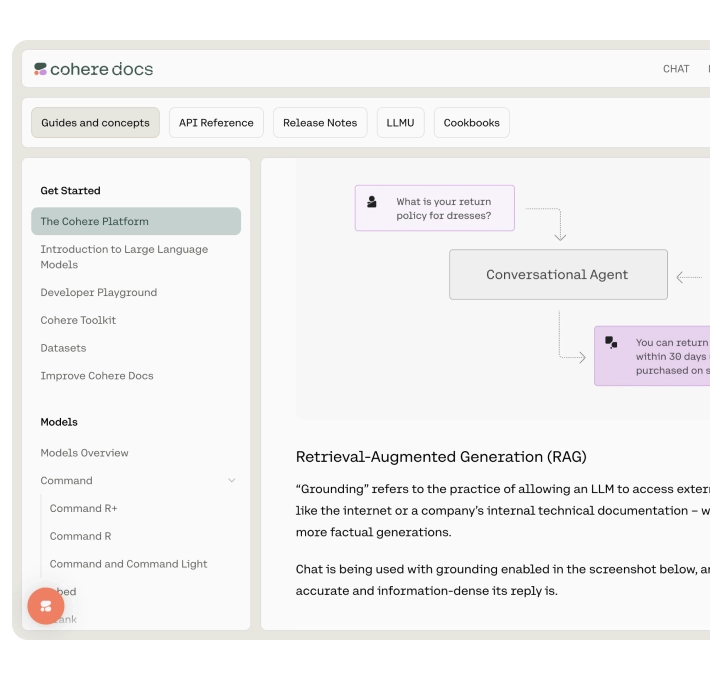Go to Release Notes tab
Screen dimensions: 710x680
[320, 123]
